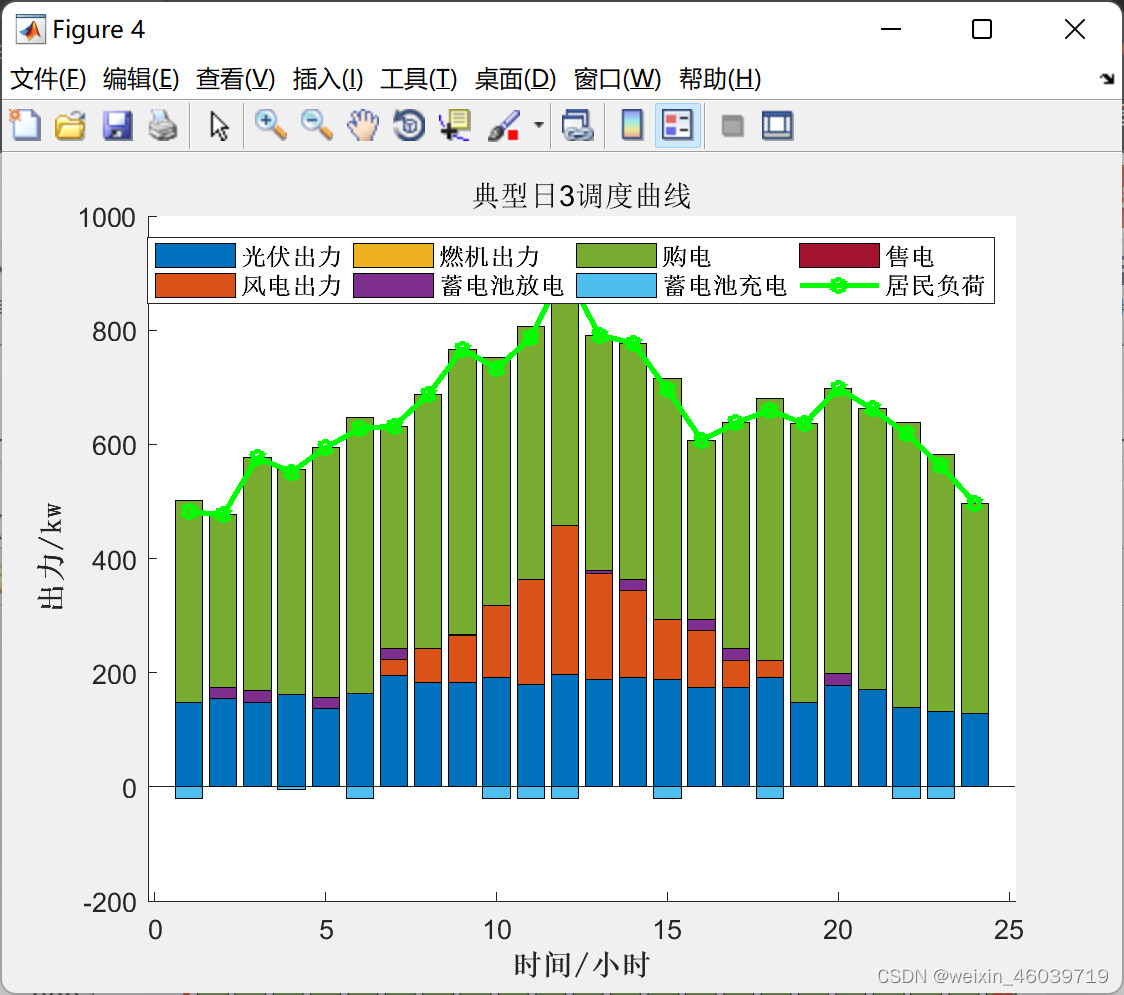Open the 工具(T) menu
The image size is (1124, 995).
419,79
